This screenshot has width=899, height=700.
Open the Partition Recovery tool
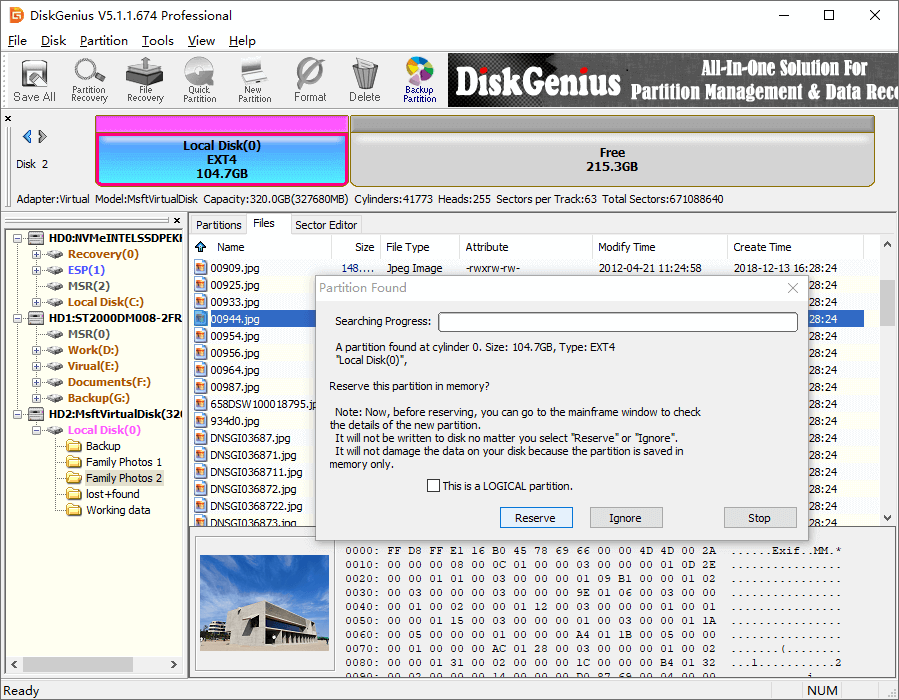89,80
